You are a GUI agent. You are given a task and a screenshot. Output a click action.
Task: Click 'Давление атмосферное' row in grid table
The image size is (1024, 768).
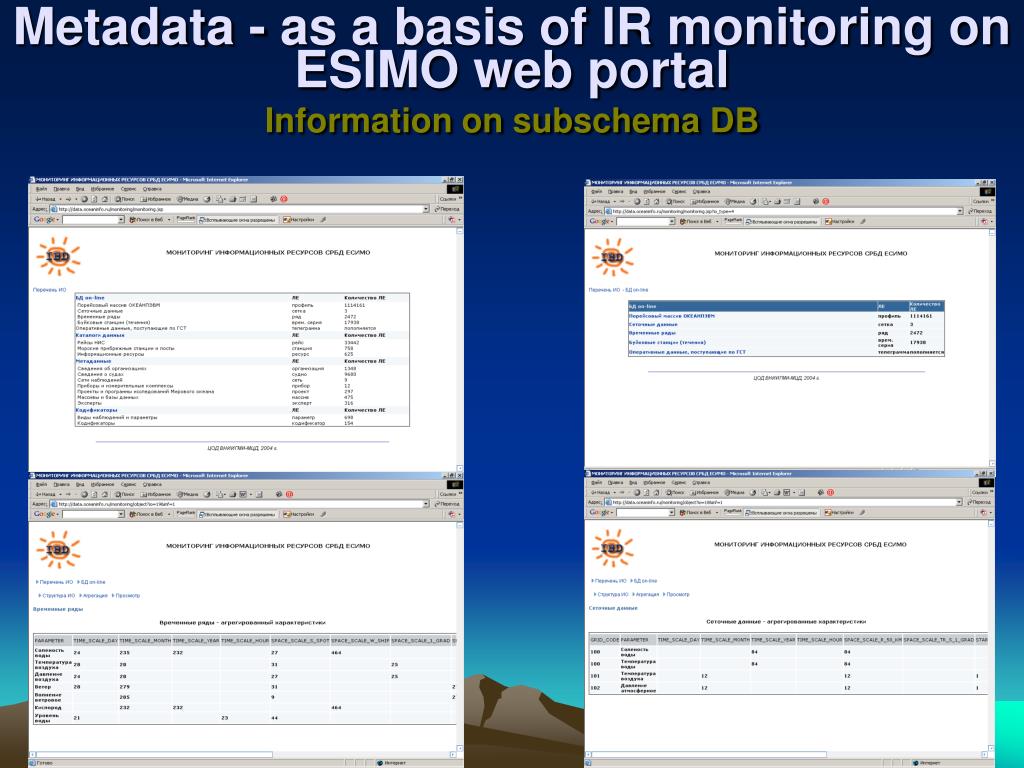788,688
